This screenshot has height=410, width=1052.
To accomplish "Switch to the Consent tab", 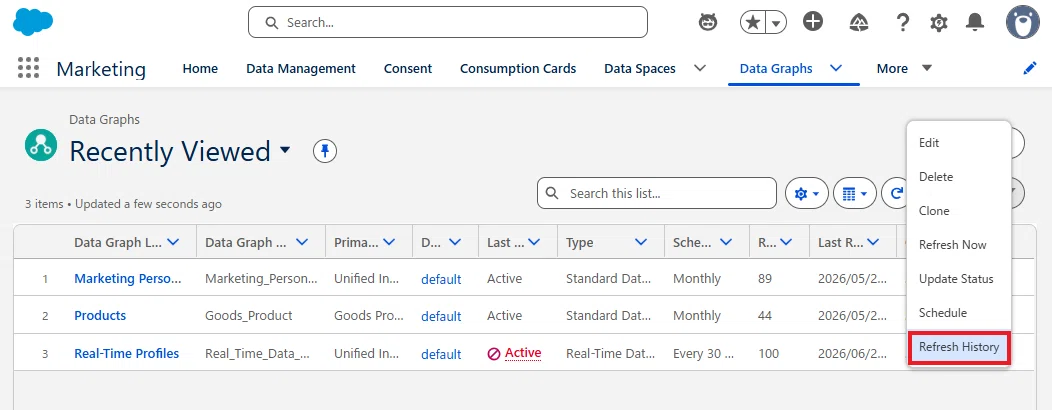I will click(x=408, y=68).
